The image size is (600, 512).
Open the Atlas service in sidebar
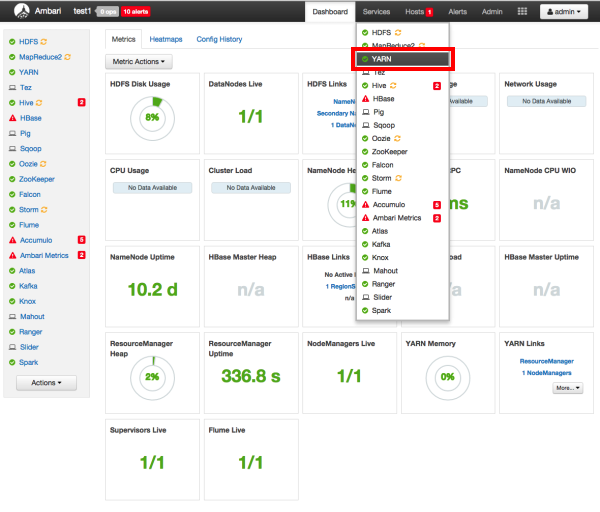pyautogui.click(x=27, y=271)
